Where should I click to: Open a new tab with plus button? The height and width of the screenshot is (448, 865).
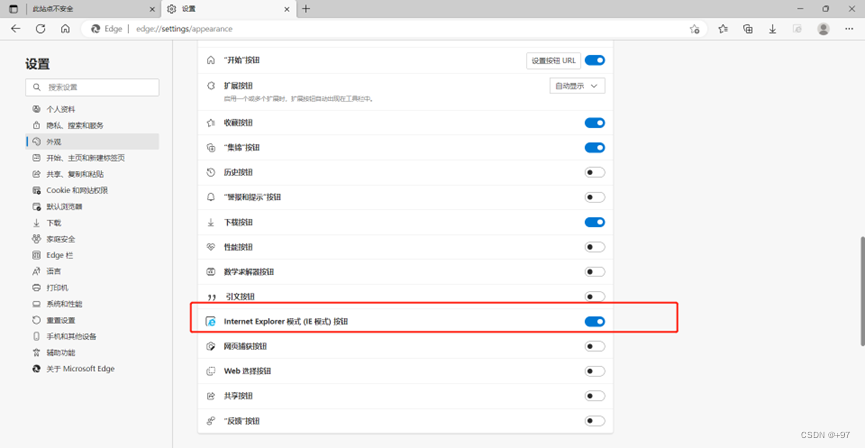click(306, 9)
